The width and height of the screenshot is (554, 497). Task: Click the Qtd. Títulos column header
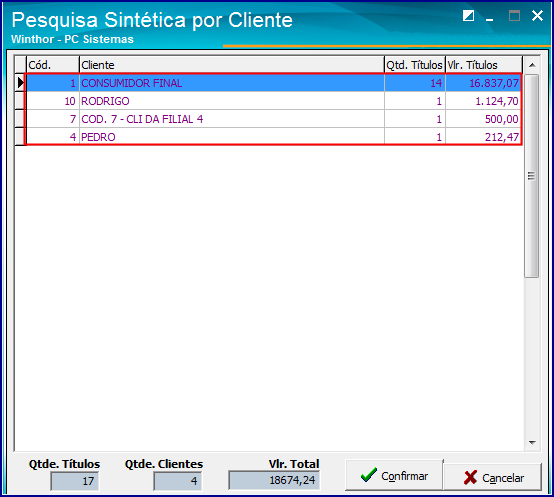(415, 65)
